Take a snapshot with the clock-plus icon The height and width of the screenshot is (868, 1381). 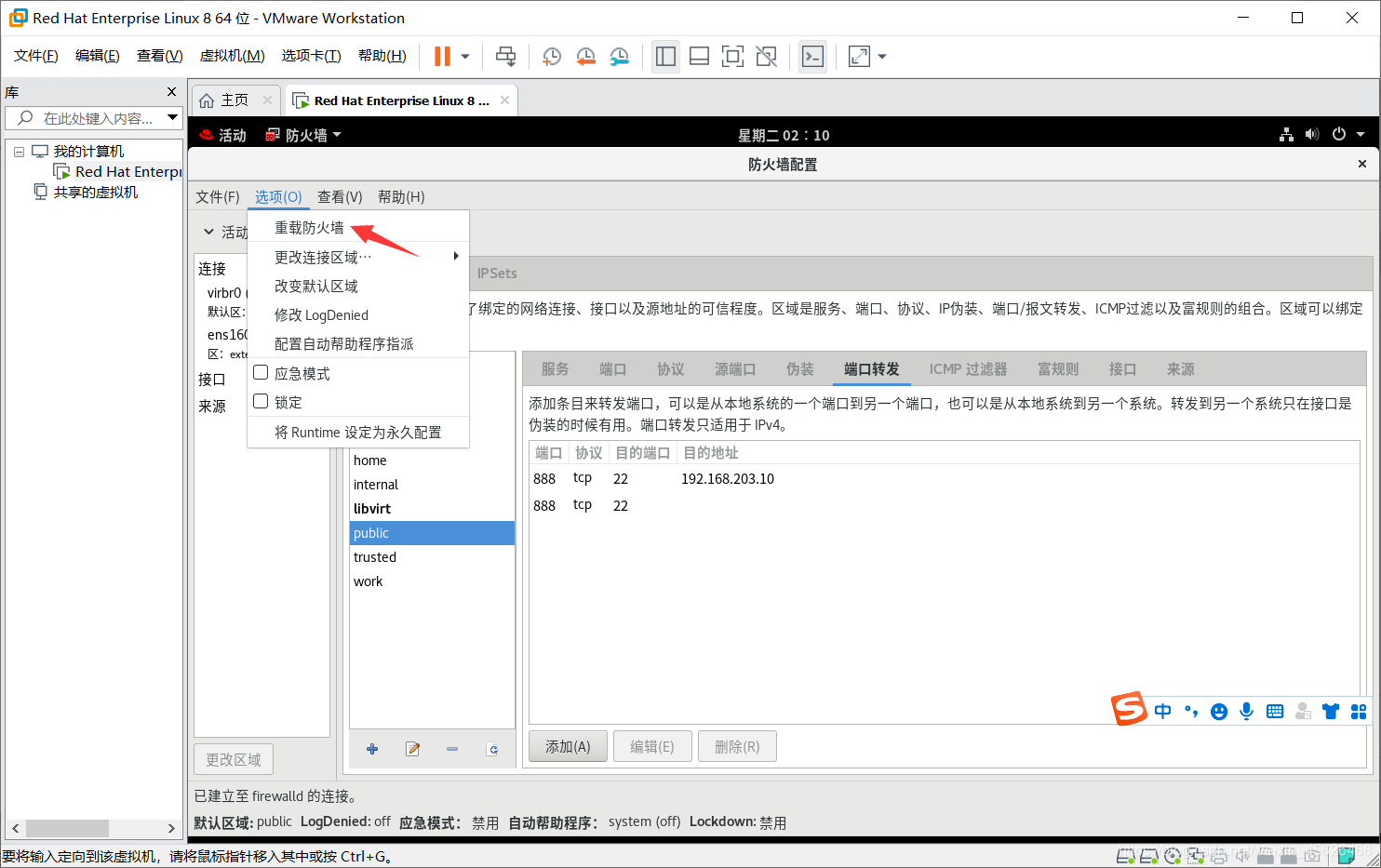(x=552, y=57)
